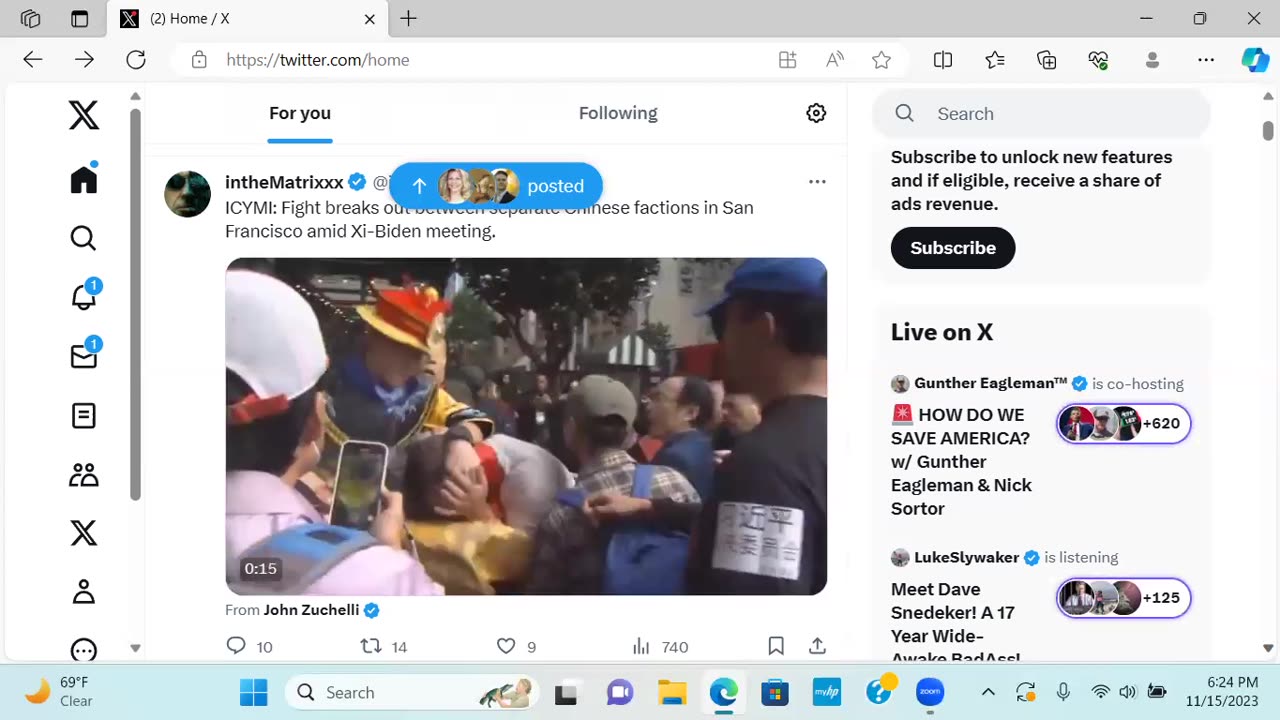Click LukeSlywaker listener name

click(x=966, y=558)
